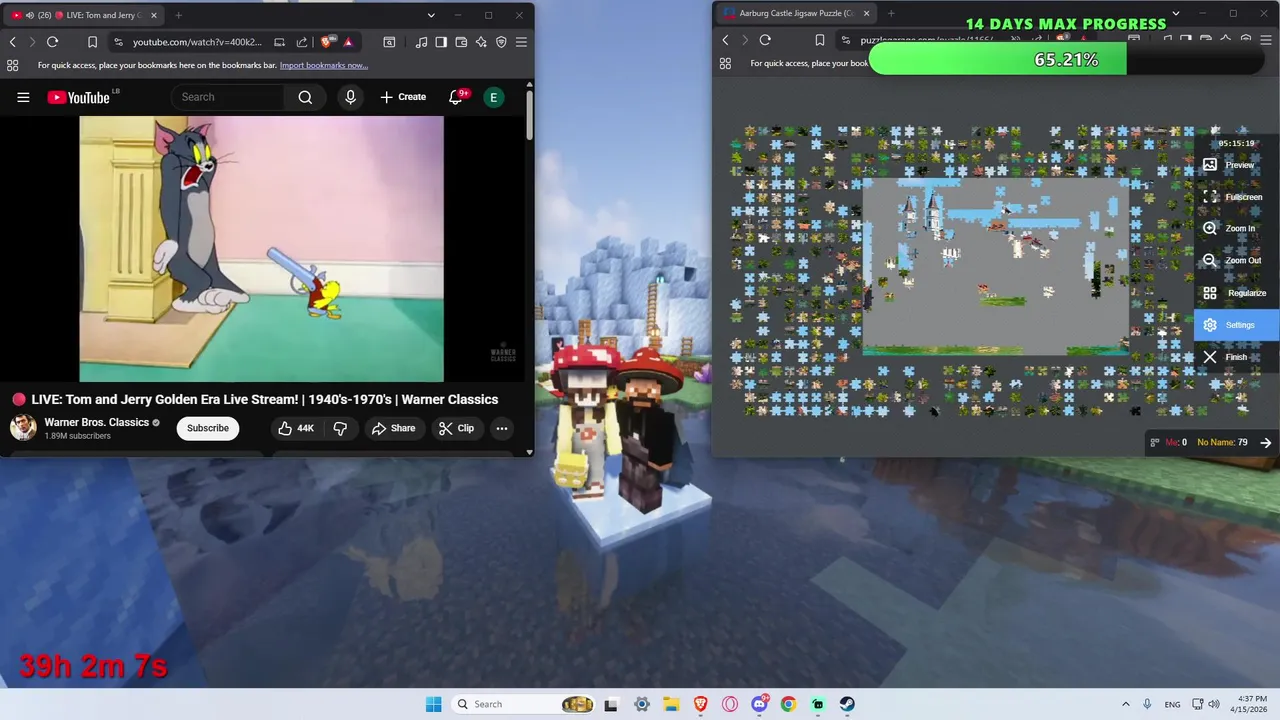The image size is (1280, 720).
Task: Go back in the YouTube browser window
Action: (x=12, y=42)
